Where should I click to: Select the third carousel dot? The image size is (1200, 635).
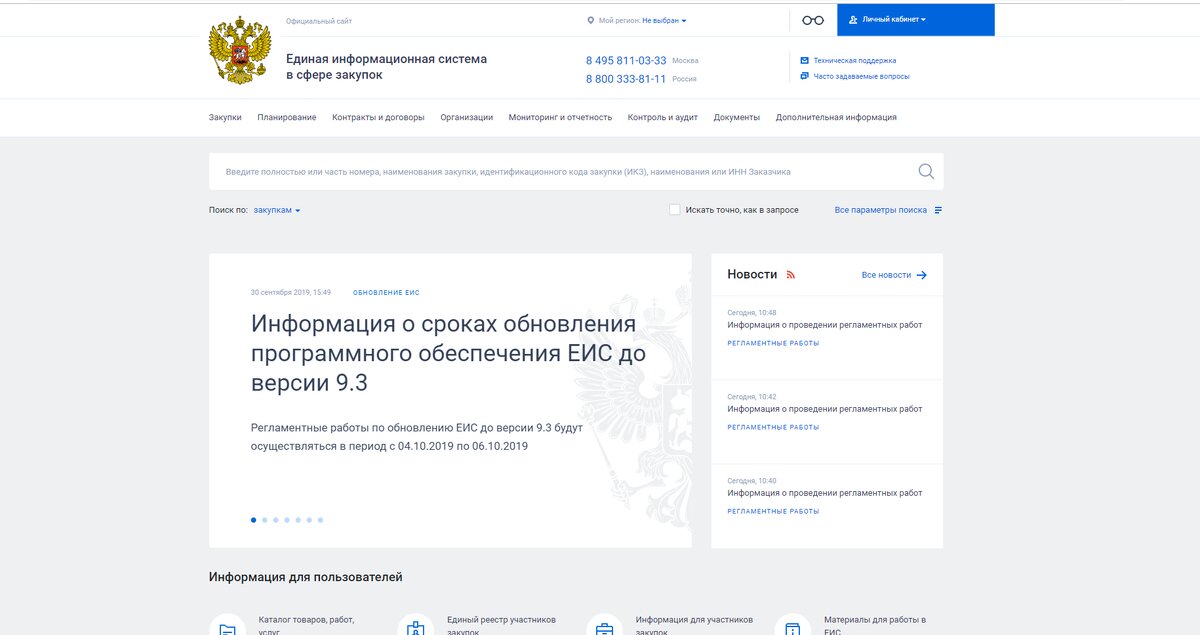click(x=276, y=520)
